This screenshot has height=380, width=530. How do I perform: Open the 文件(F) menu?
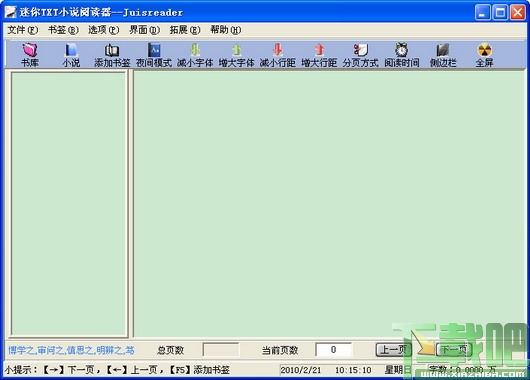click(x=23, y=30)
